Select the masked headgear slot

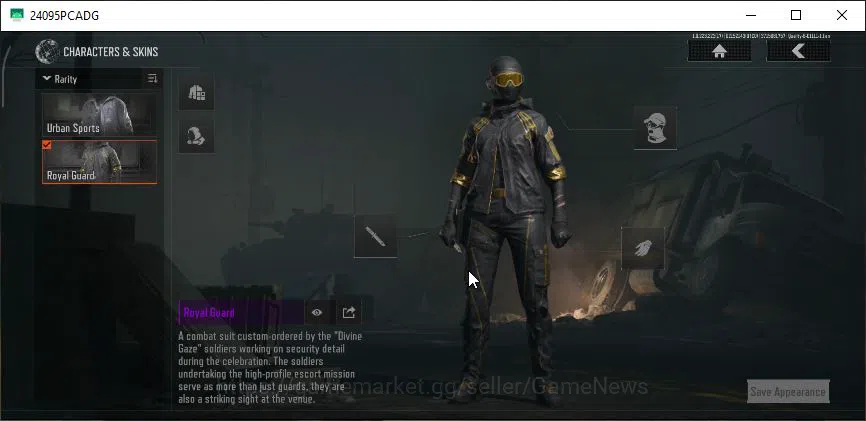click(655, 128)
